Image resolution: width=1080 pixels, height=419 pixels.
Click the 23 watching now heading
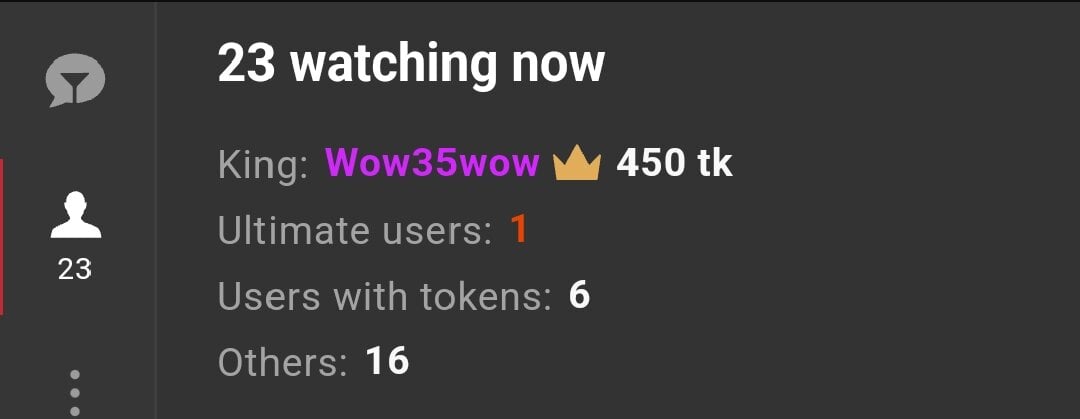tap(411, 64)
